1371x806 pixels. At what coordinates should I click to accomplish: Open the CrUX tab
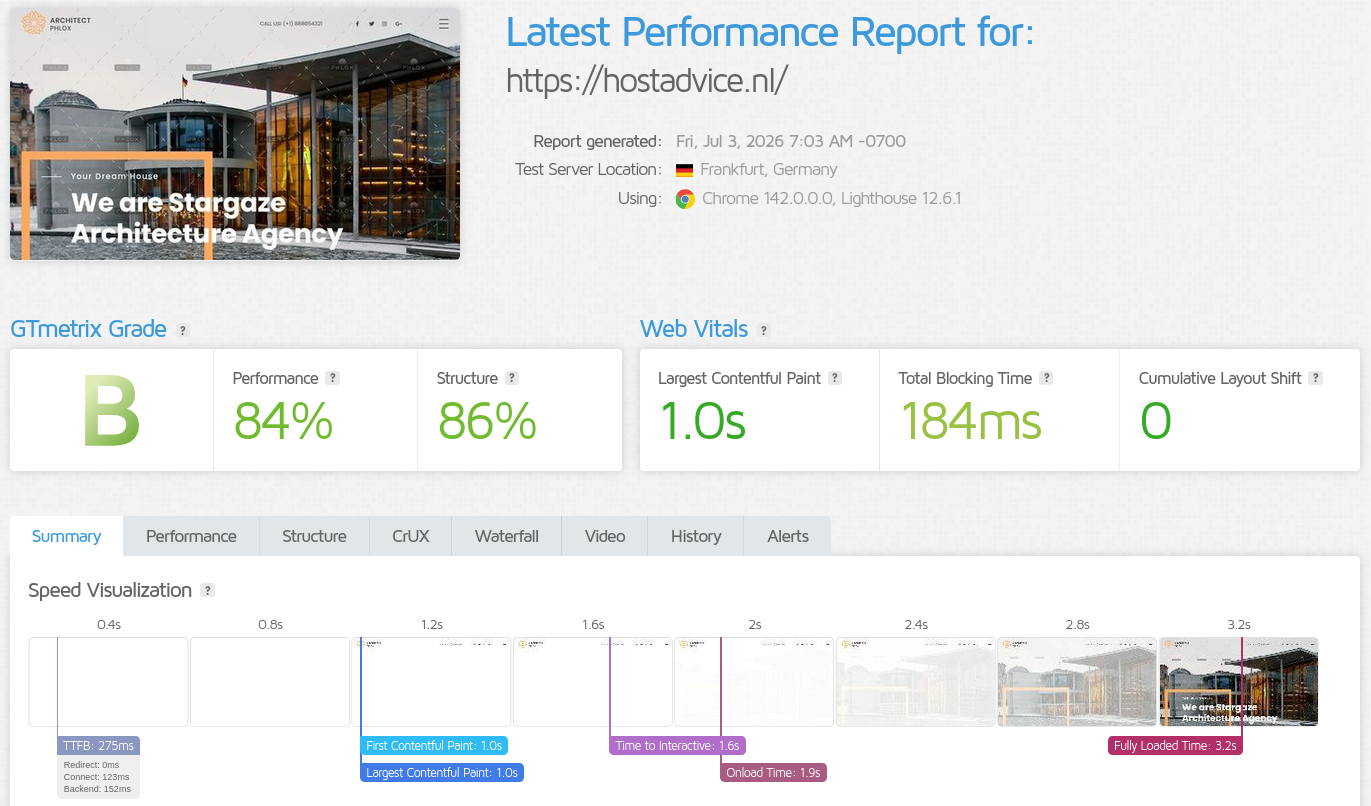coord(411,536)
